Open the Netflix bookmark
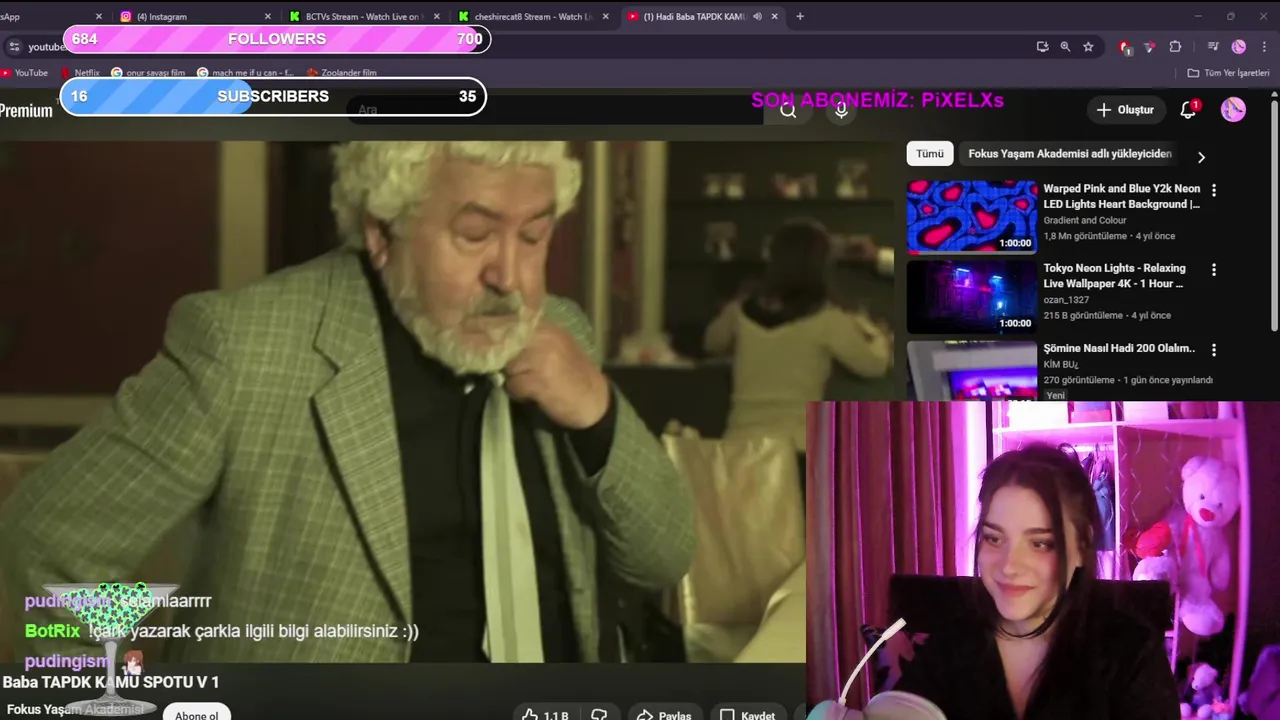This screenshot has height=720, width=1280. click(80, 73)
